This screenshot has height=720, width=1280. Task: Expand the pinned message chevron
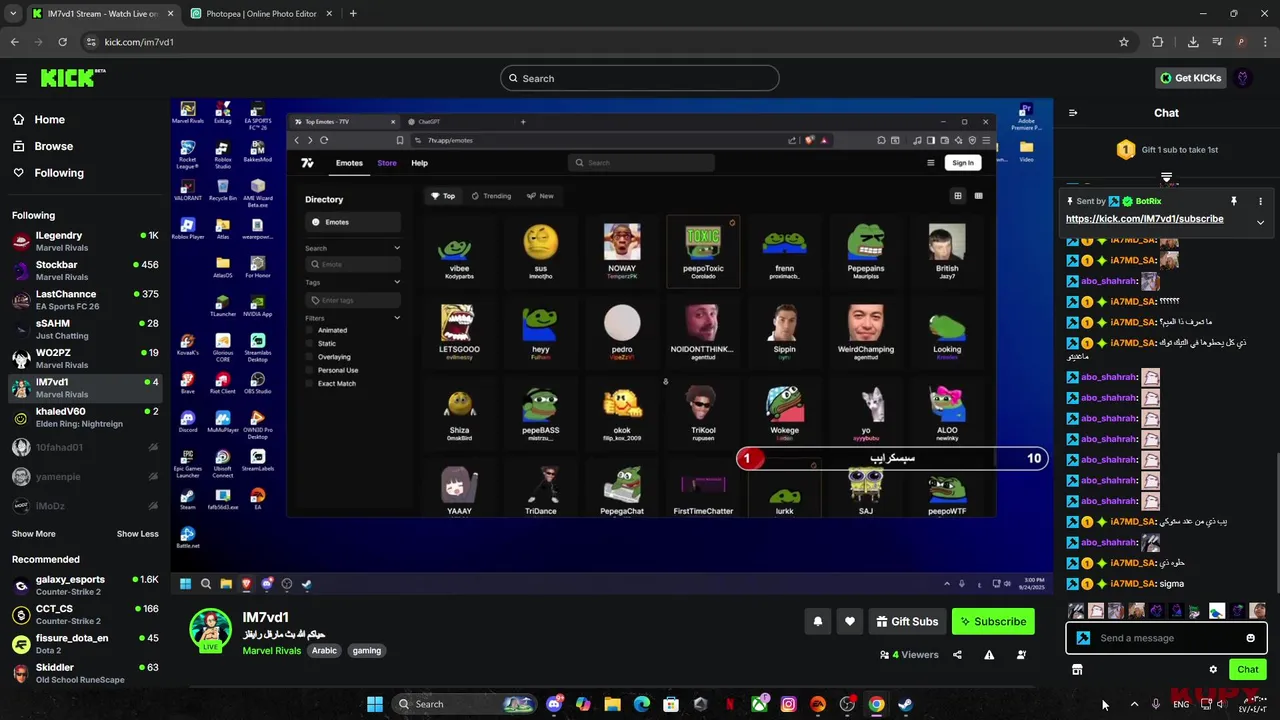(1260, 222)
